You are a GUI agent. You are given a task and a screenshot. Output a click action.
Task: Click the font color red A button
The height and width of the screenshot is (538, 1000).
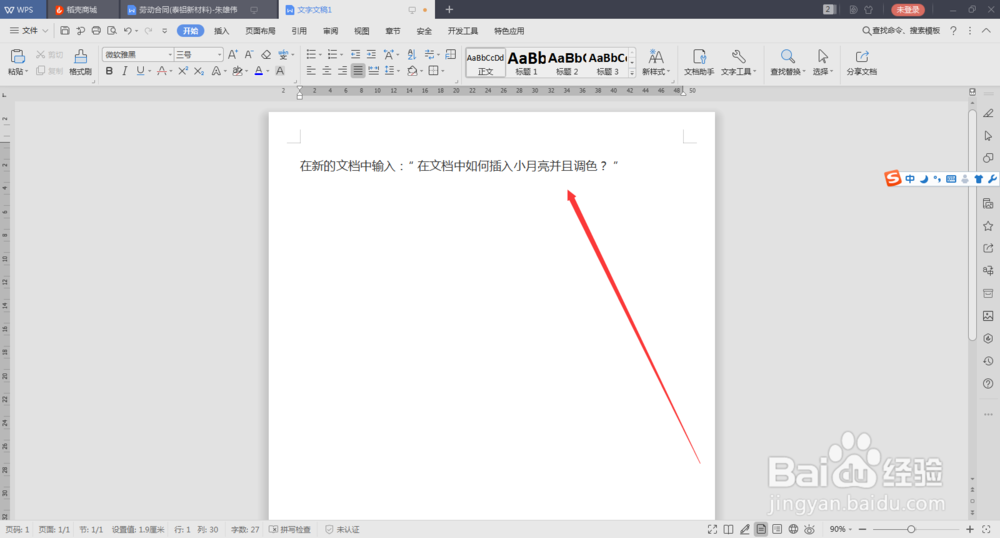tap(259, 71)
